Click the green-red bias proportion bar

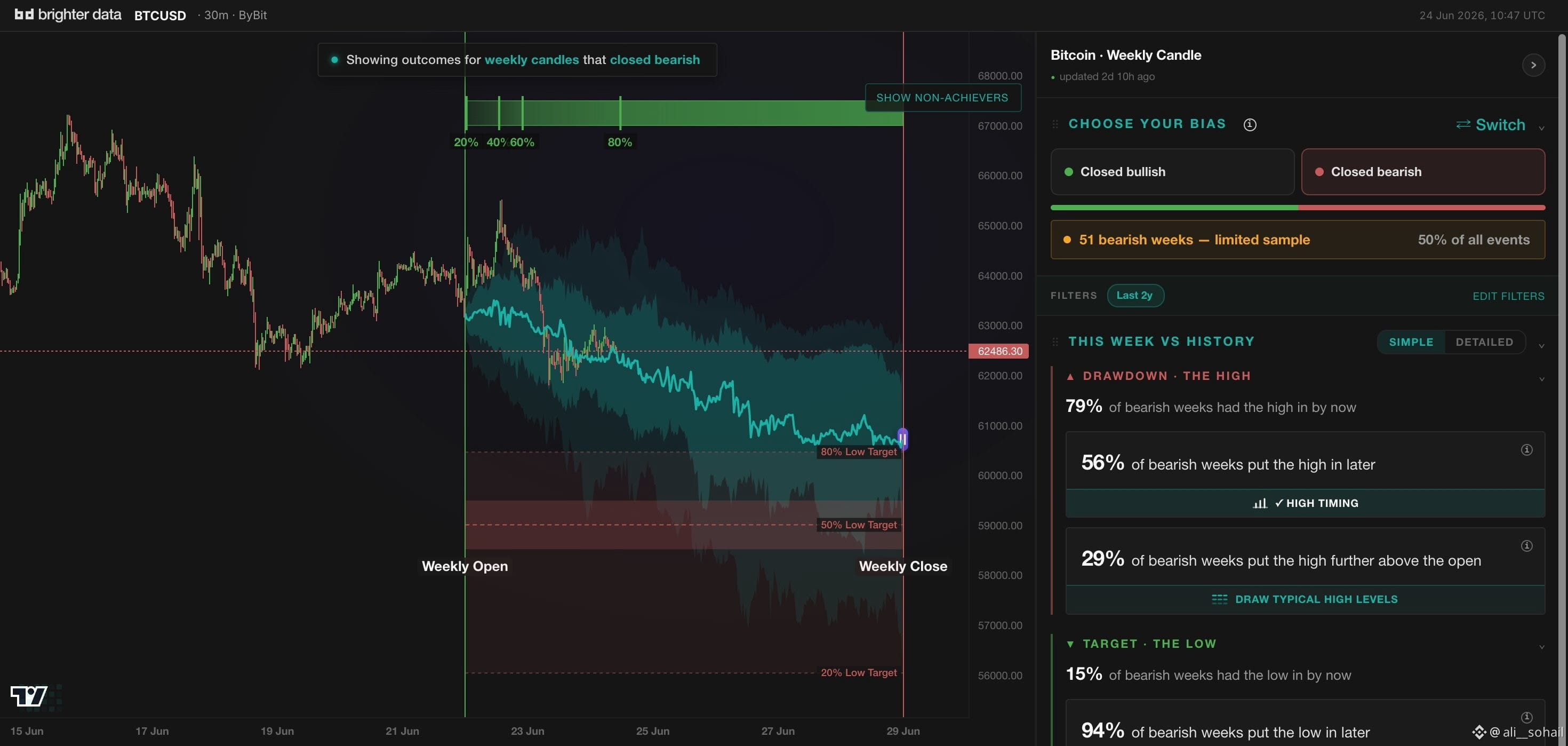(1298, 208)
